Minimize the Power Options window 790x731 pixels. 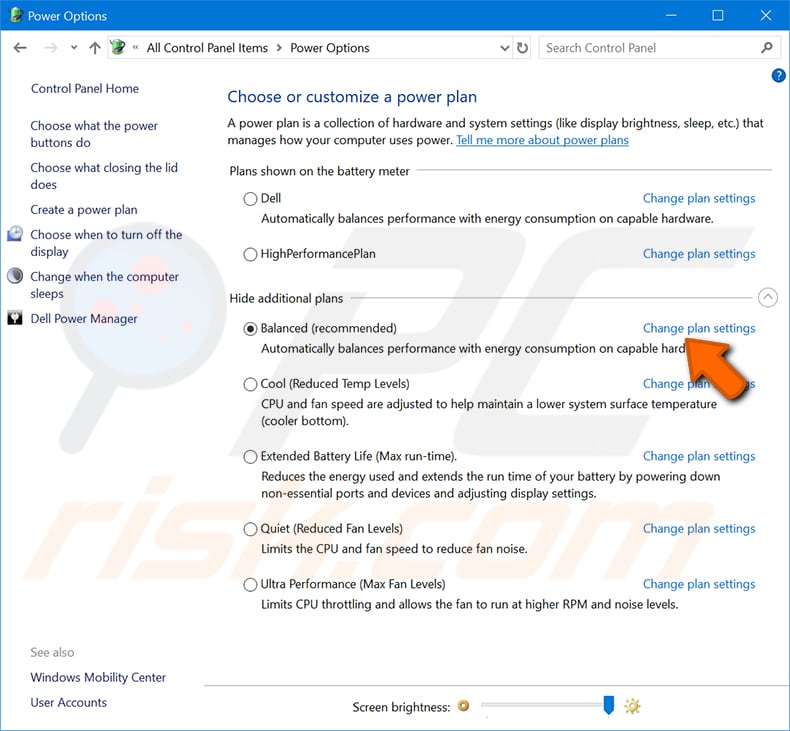click(671, 15)
